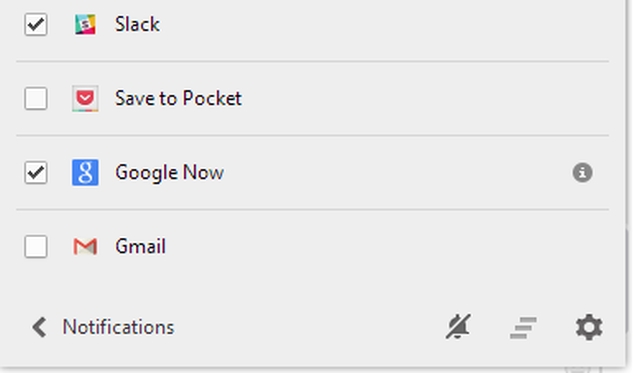This screenshot has height=373, width=635.
Task: Click the blue Google Now icon
Action: pyautogui.click(x=85, y=173)
